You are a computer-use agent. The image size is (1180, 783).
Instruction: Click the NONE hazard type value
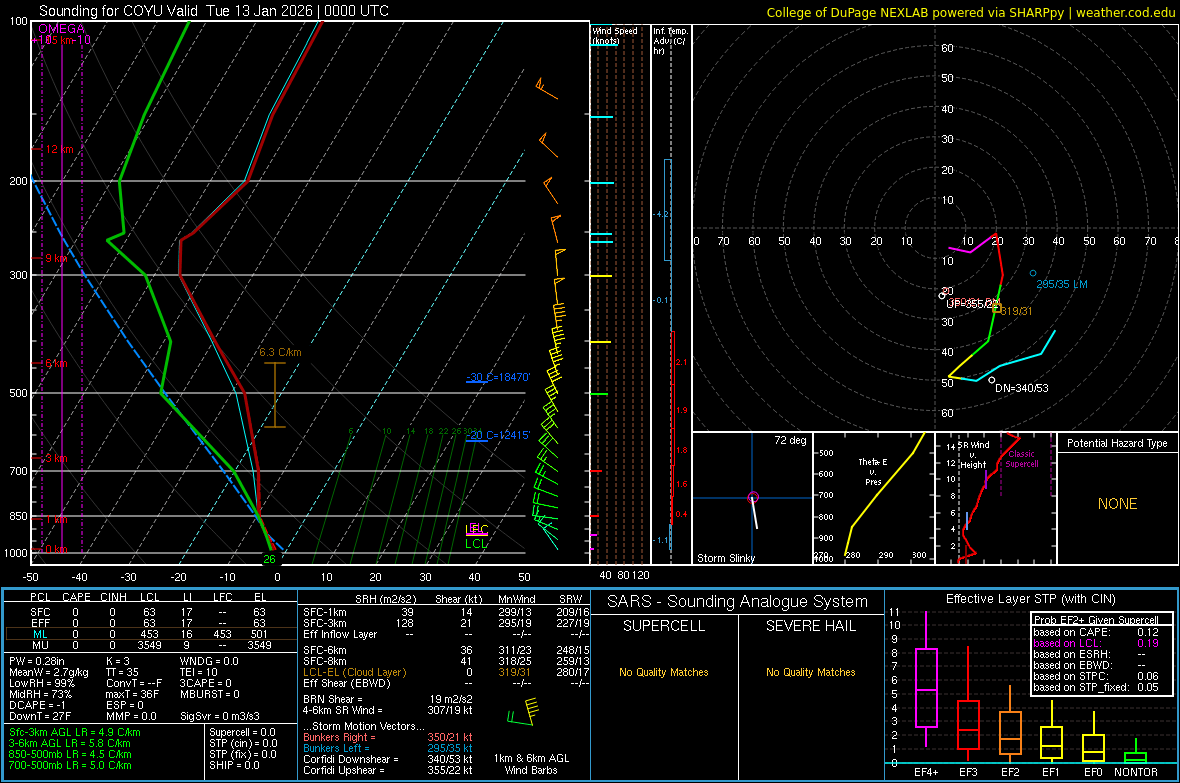tap(1117, 504)
